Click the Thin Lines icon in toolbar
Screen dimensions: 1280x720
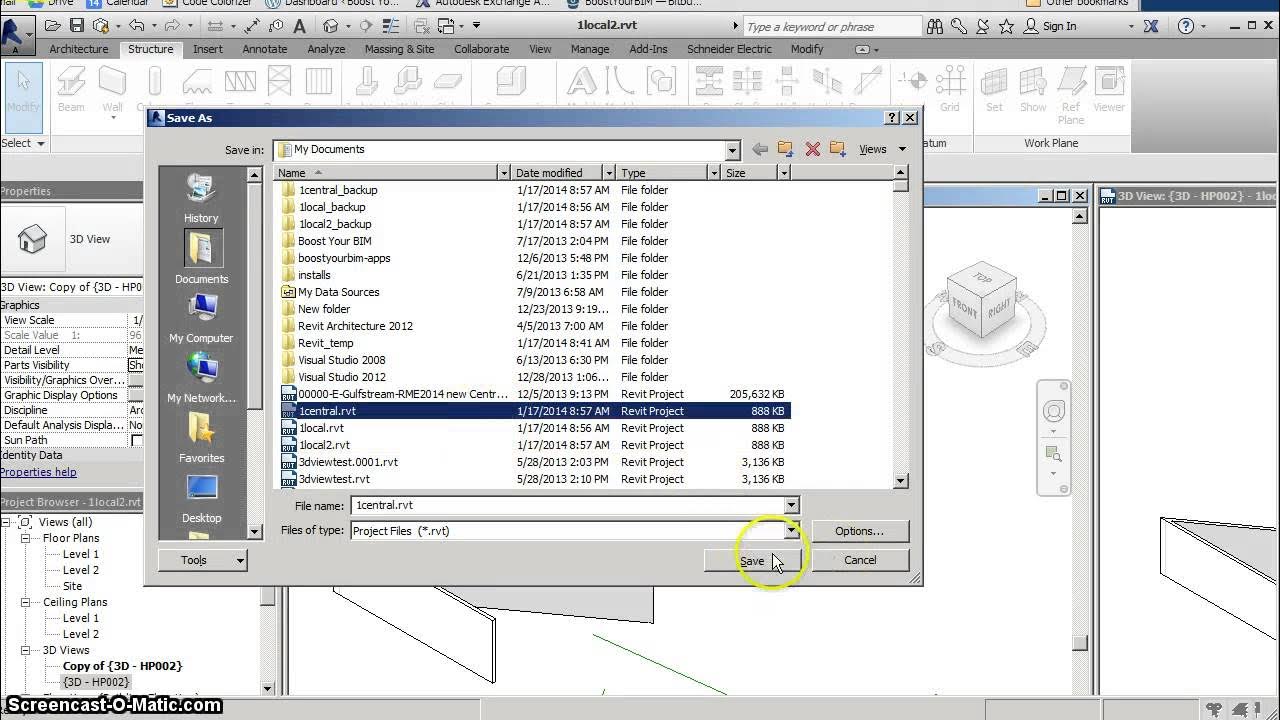[392, 26]
